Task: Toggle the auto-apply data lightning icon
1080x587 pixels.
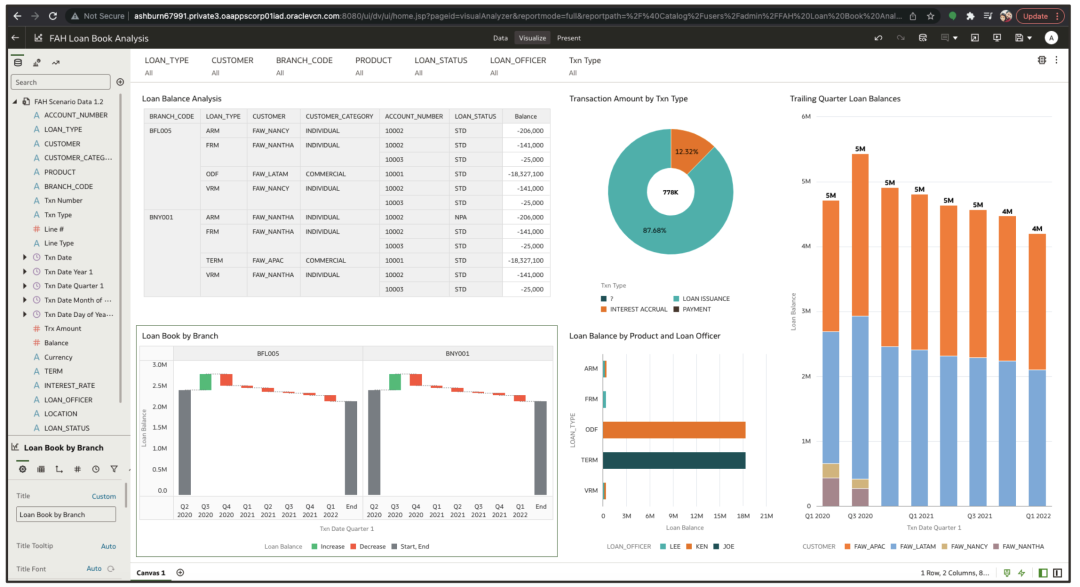Action: [x=1021, y=573]
